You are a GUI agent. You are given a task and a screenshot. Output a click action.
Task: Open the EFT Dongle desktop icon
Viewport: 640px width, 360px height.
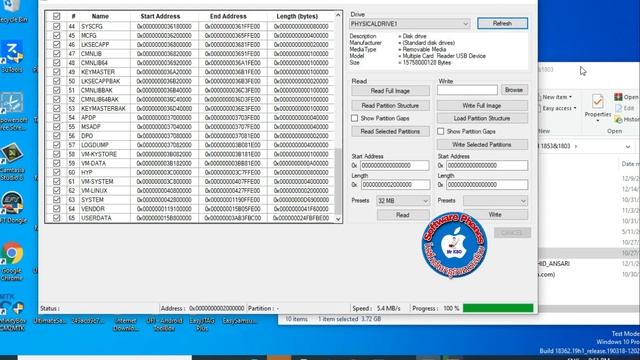[x=12, y=207]
